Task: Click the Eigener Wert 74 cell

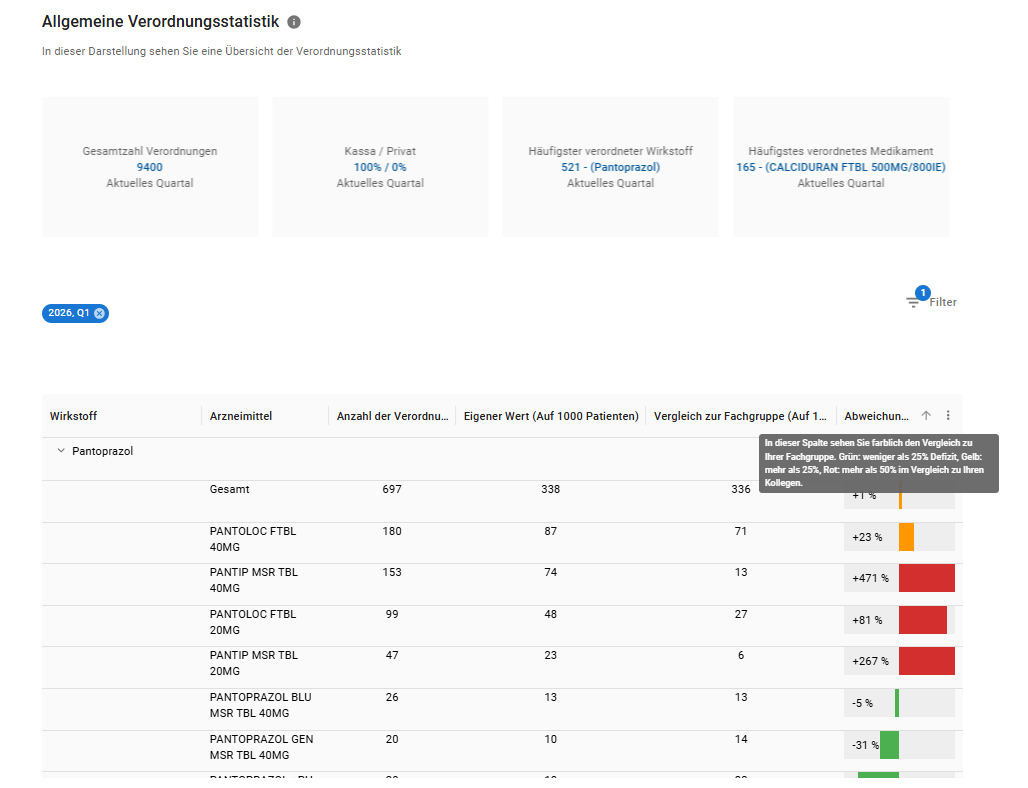Action: point(551,572)
